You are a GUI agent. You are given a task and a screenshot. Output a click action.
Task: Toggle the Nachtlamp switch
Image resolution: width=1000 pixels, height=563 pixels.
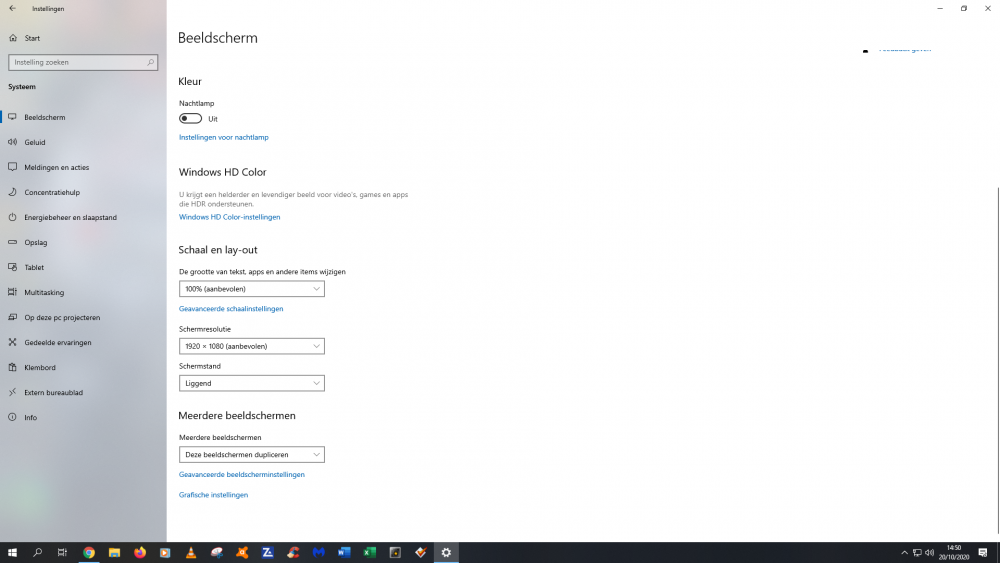(190, 119)
